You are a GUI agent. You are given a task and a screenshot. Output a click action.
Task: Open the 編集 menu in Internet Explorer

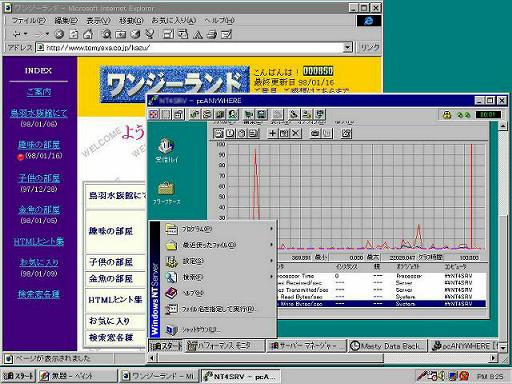pos(66,21)
